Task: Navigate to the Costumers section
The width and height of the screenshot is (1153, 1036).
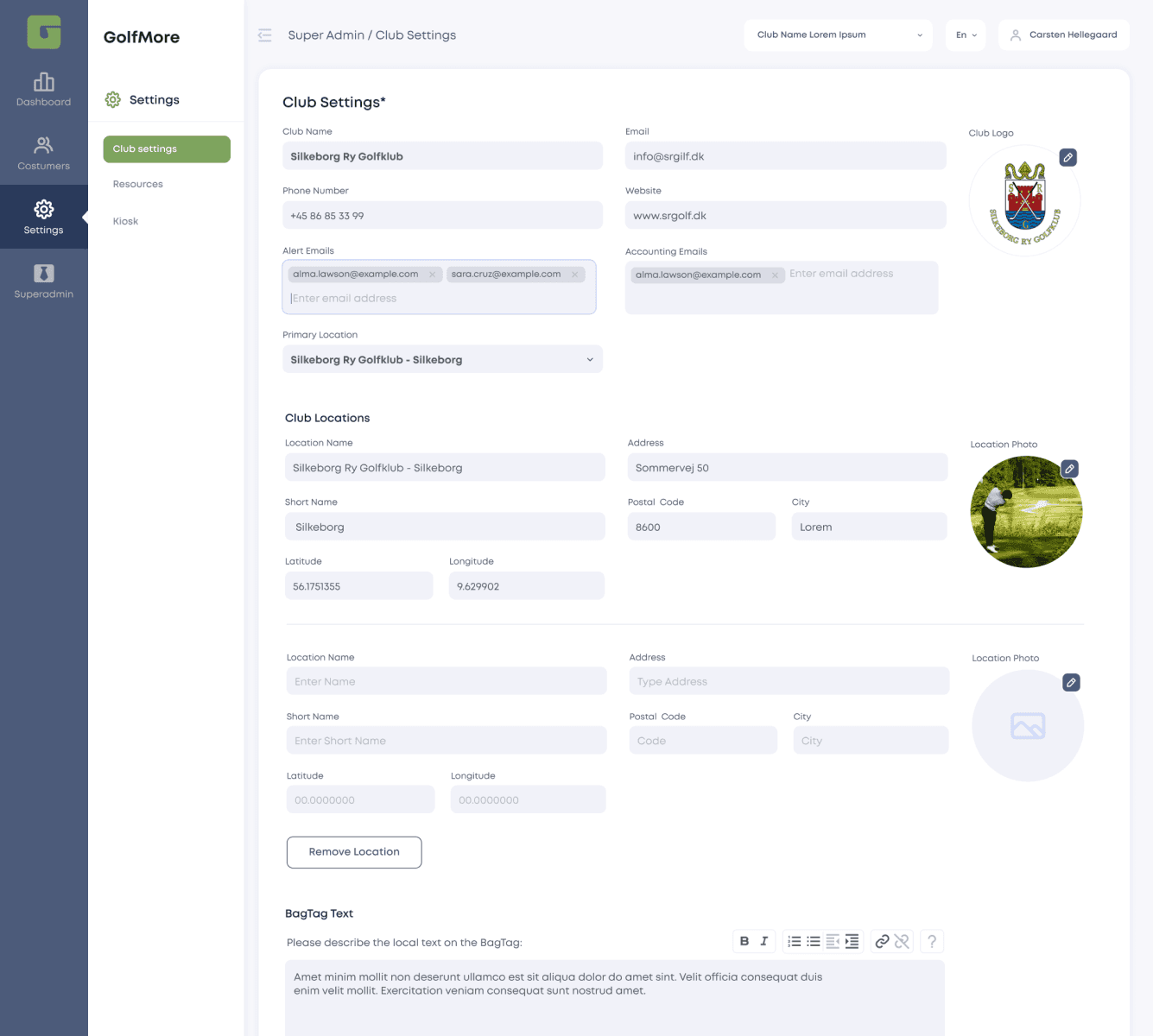Action: pos(43,154)
